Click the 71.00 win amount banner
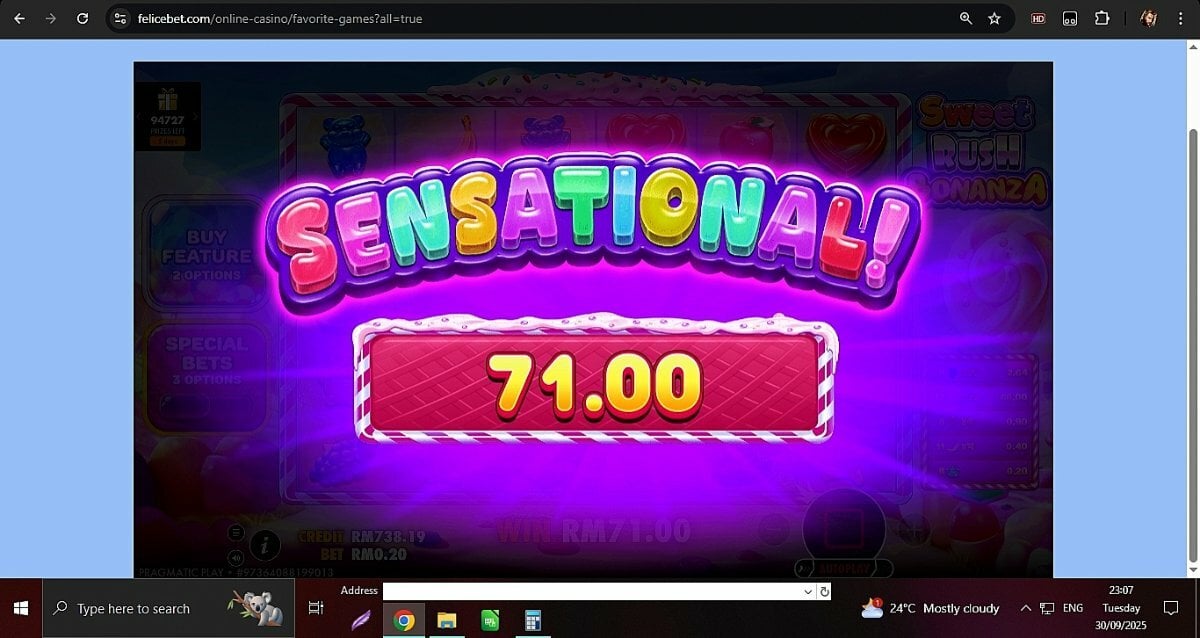Viewport: 1200px width, 638px height. [594, 382]
